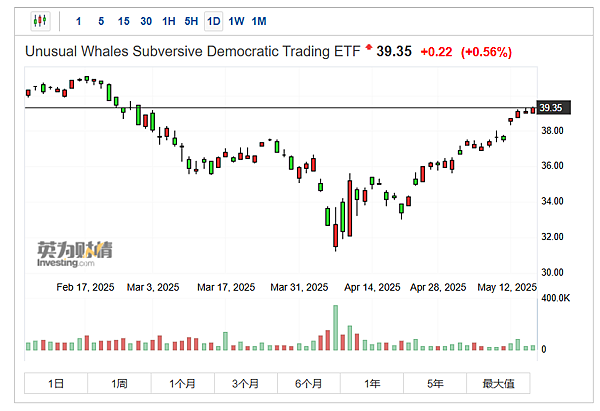Click the +0.22 price change value
Image resolution: width=600 pixels, height=411 pixels.
click(436, 52)
